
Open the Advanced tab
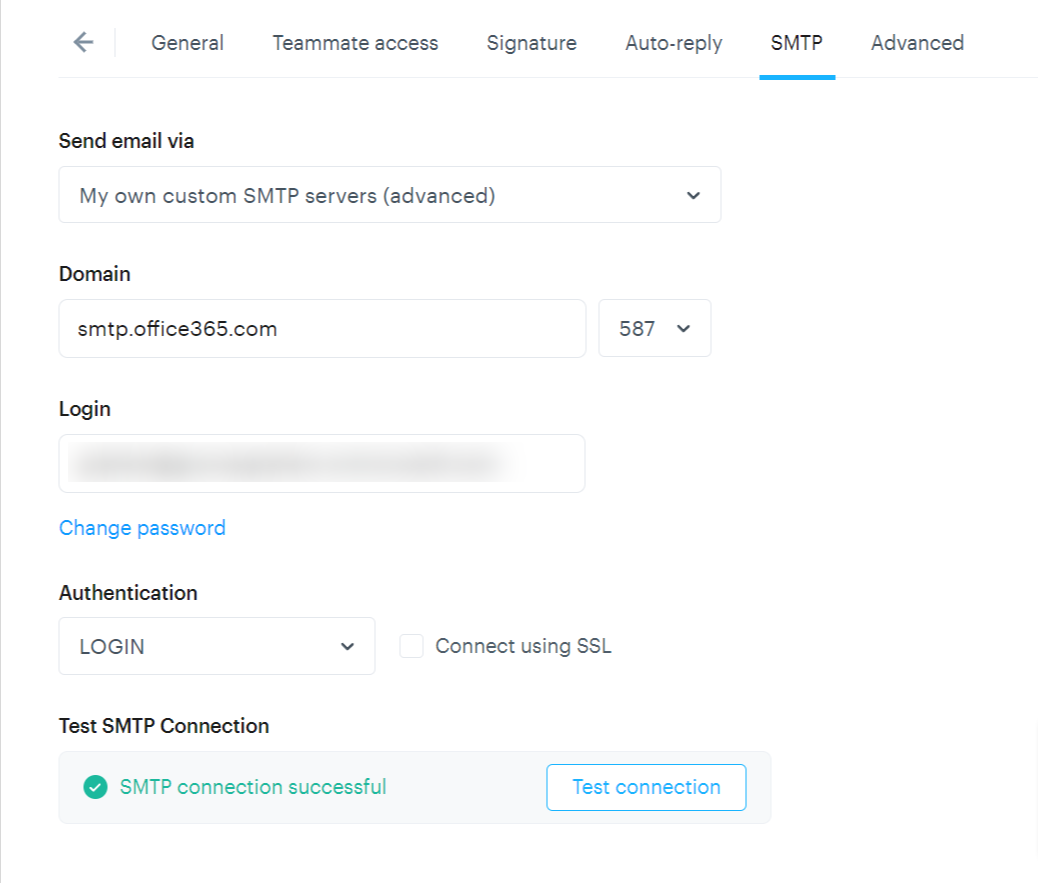917,43
